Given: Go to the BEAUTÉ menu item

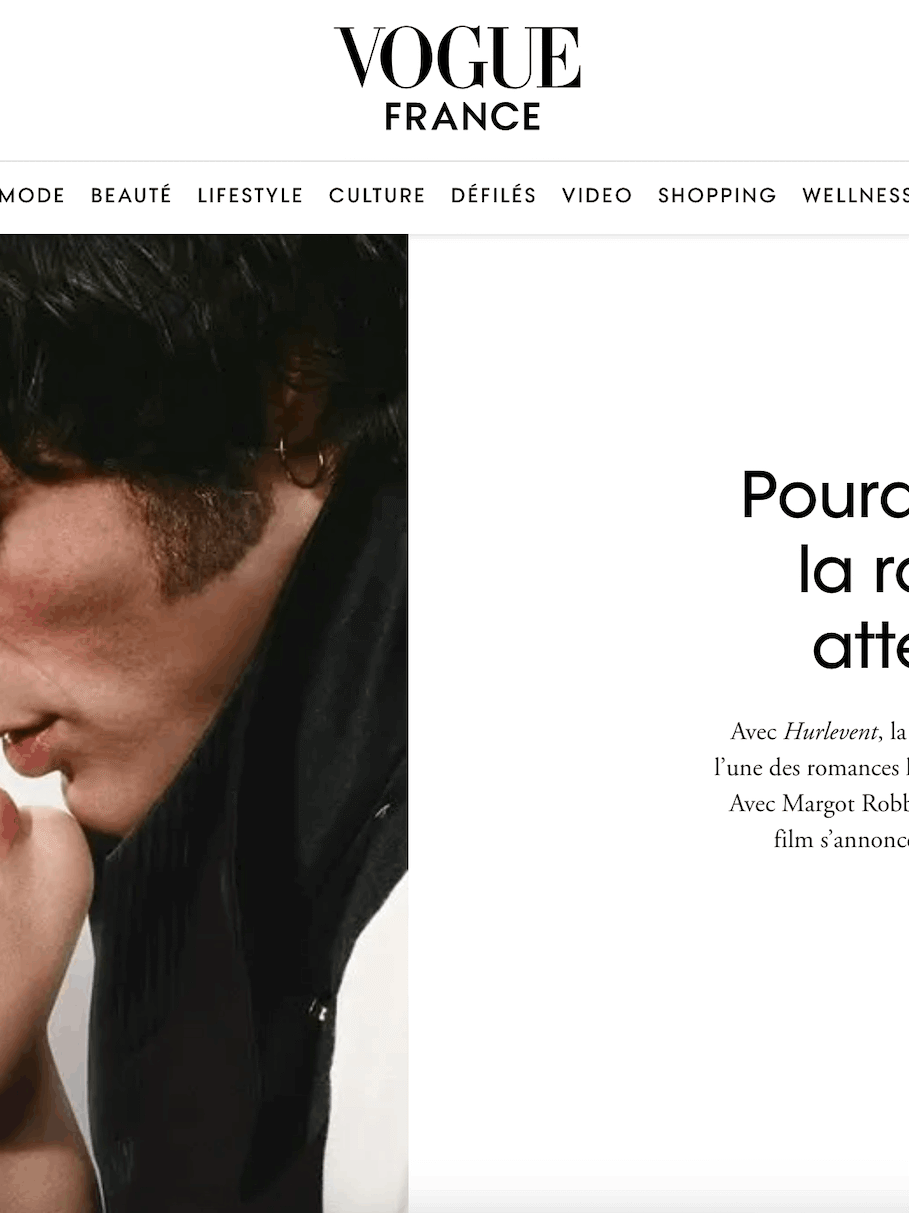Looking at the screenshot, I should tap(131, 195).
